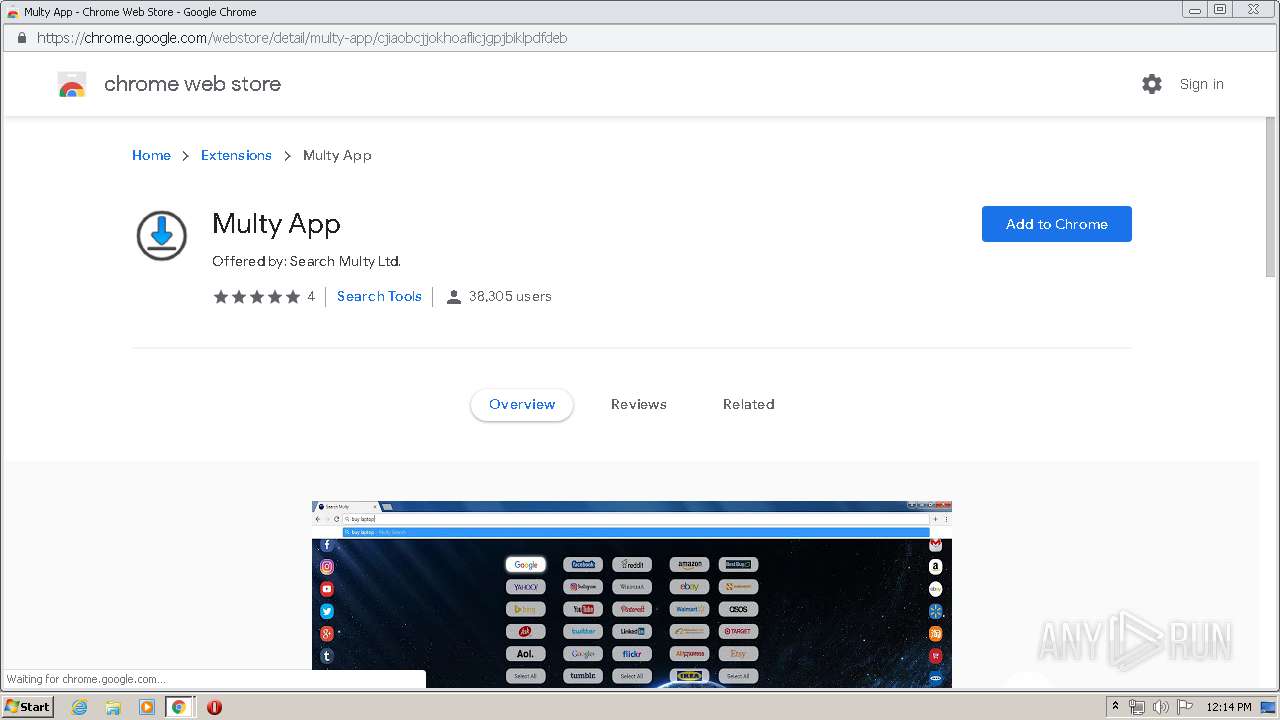The width and height of the screenshot is (1280, 720).
Task: Open the Extensions breadcrumb link
Action: [236, 155]
